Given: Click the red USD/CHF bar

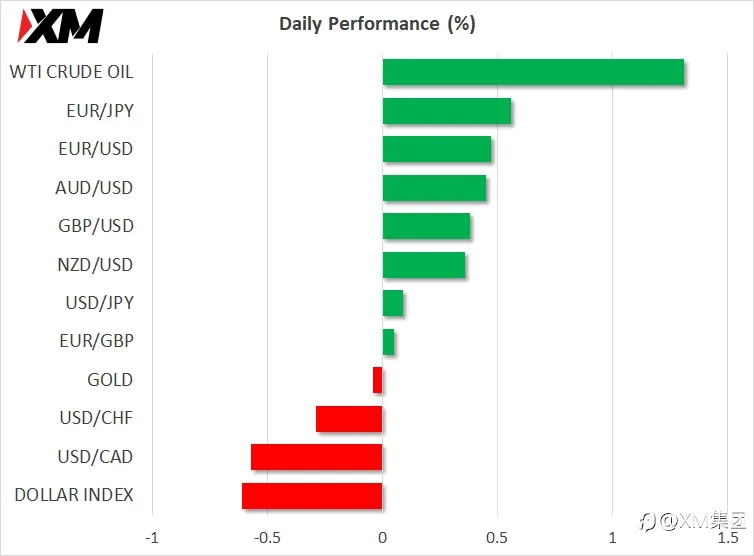Looking at the screenshot, I should click(349, 419).
